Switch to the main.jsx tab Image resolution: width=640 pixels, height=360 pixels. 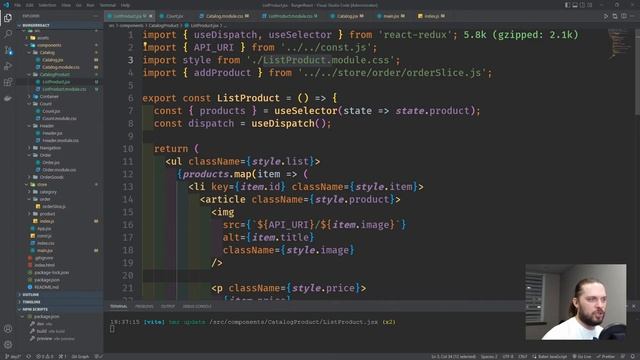(391, 16)
